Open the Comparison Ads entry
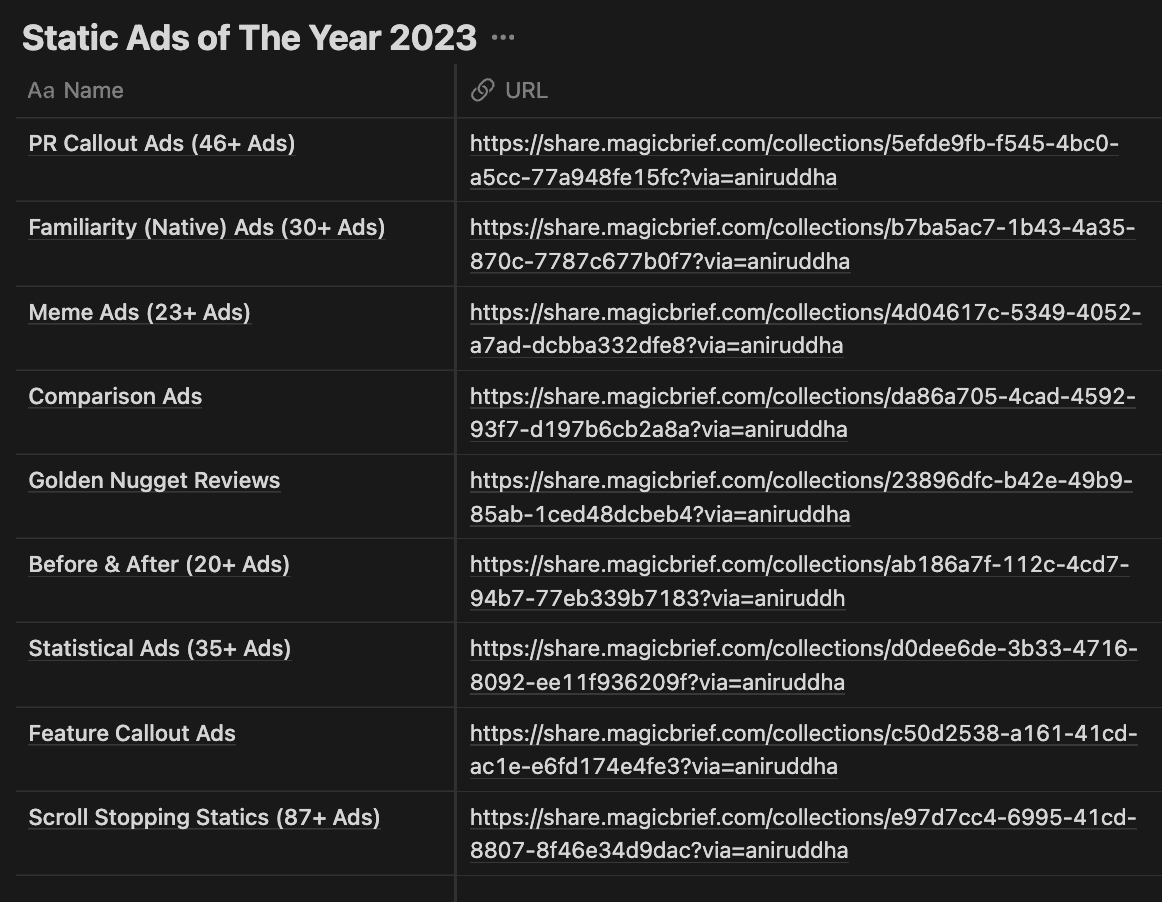The width and height of the screenshot is (1162, 902). 115,396
